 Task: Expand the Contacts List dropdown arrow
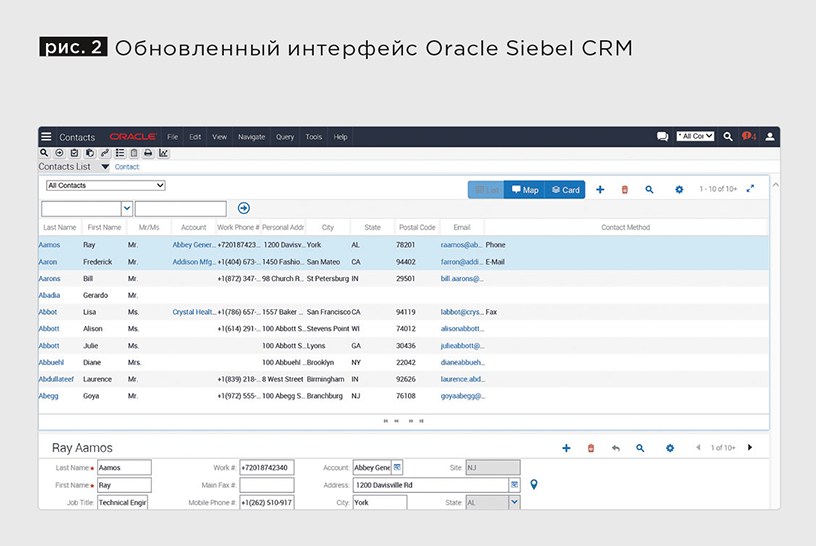105,167
